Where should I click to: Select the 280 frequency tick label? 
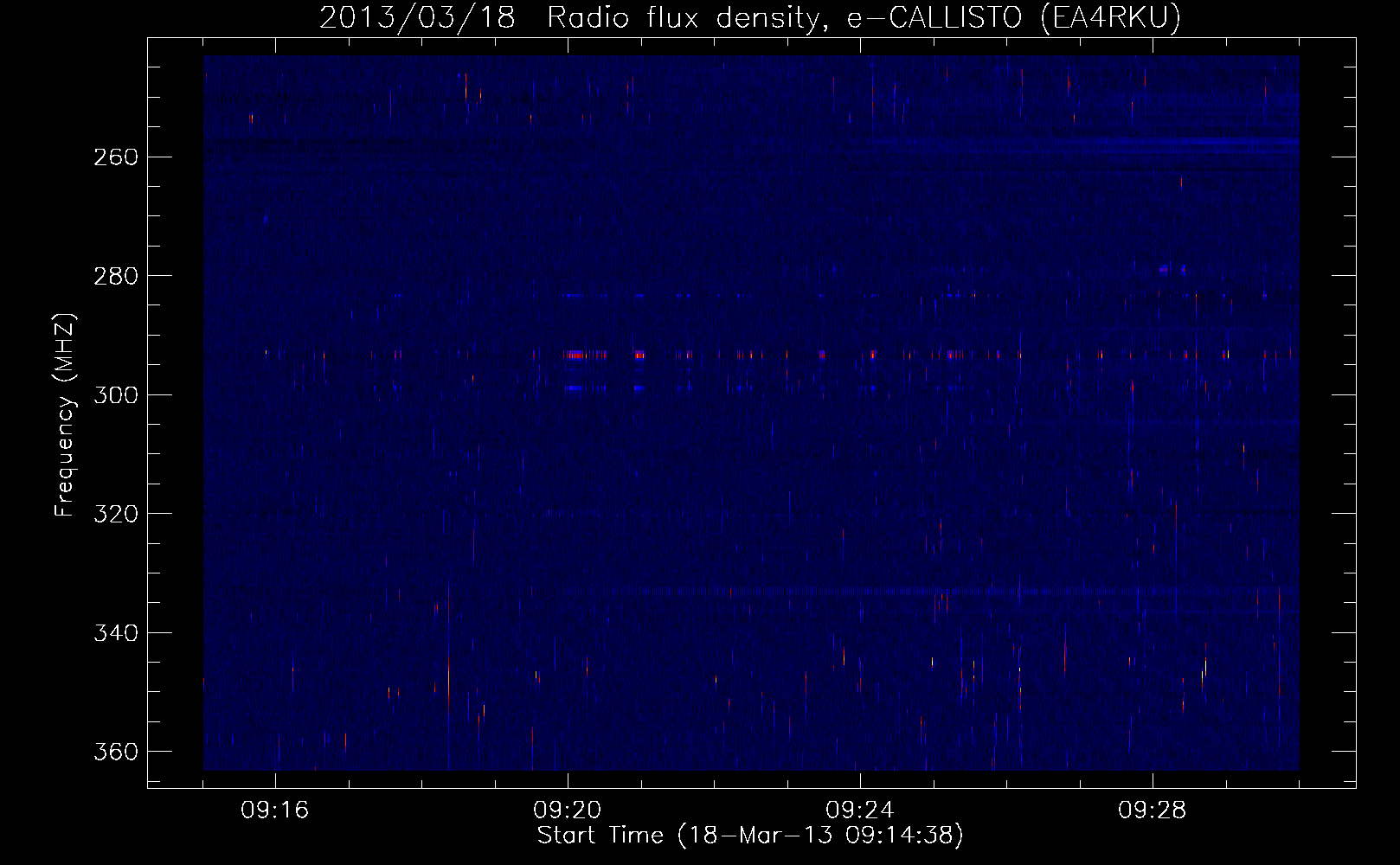(115, 276)
